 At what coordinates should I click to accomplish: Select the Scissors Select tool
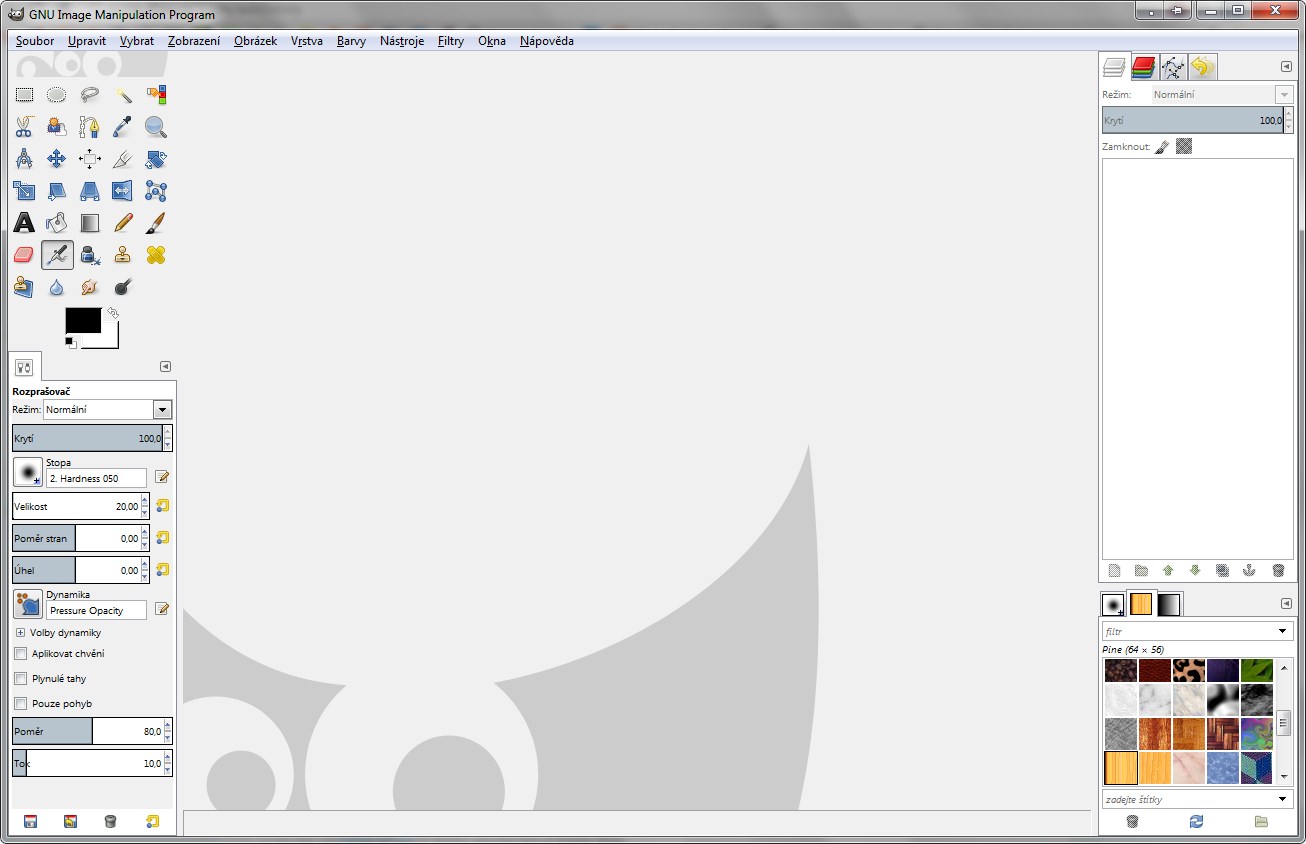coord(24,127)
